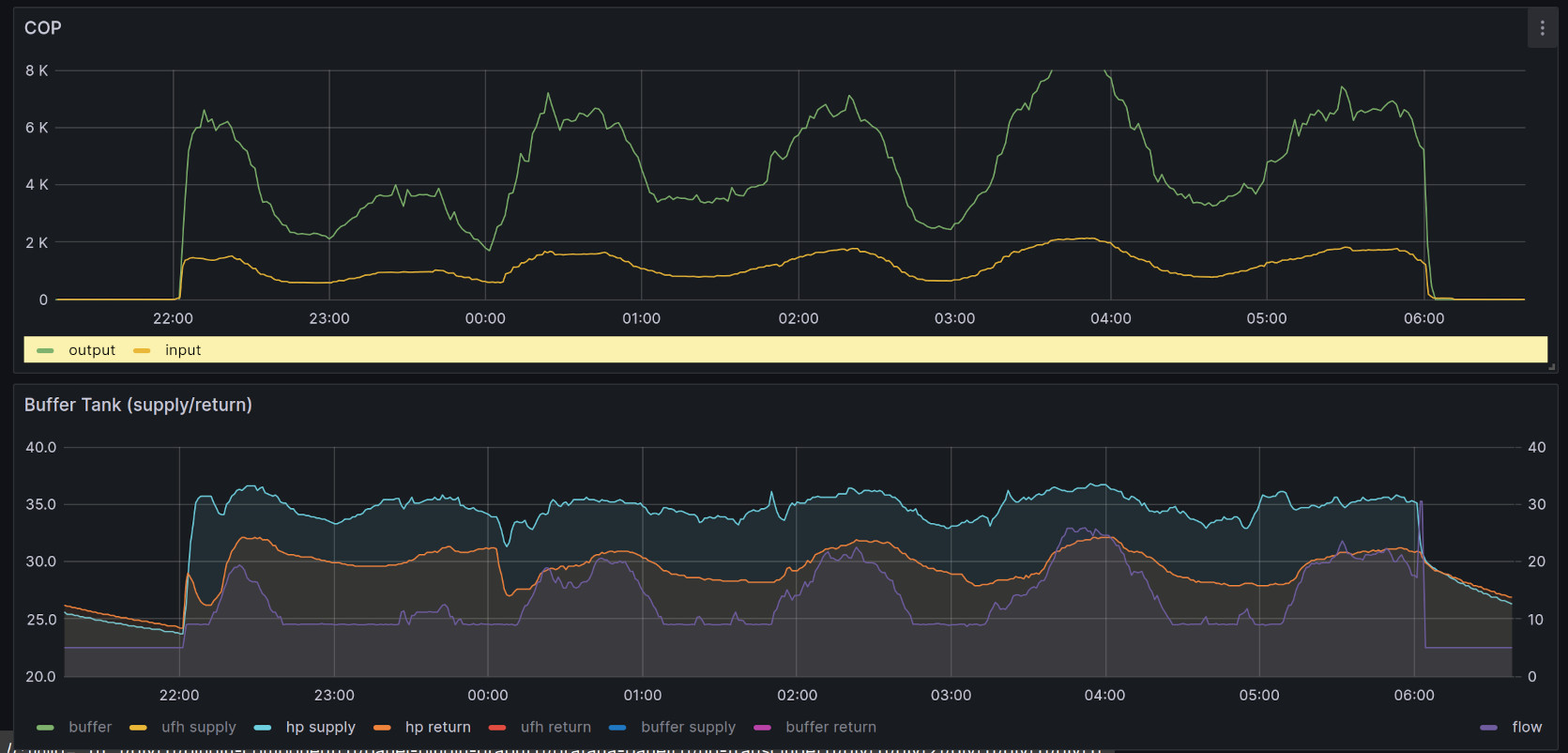This screenshot has height=753, width=1568.
Task: Click the cyan hp supply legend color icon
Action: point(263,728)
